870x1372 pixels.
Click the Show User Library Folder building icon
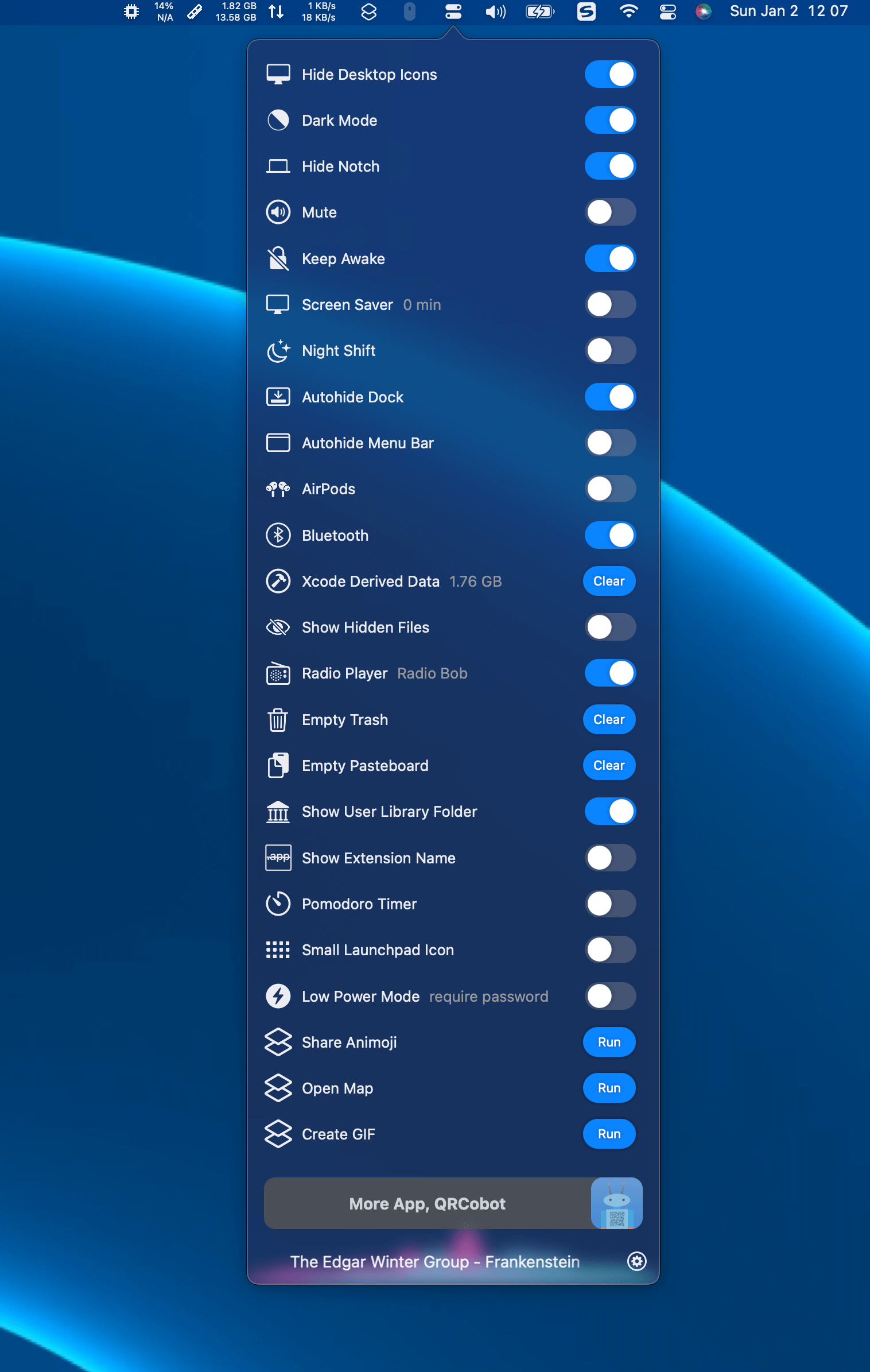278,812
